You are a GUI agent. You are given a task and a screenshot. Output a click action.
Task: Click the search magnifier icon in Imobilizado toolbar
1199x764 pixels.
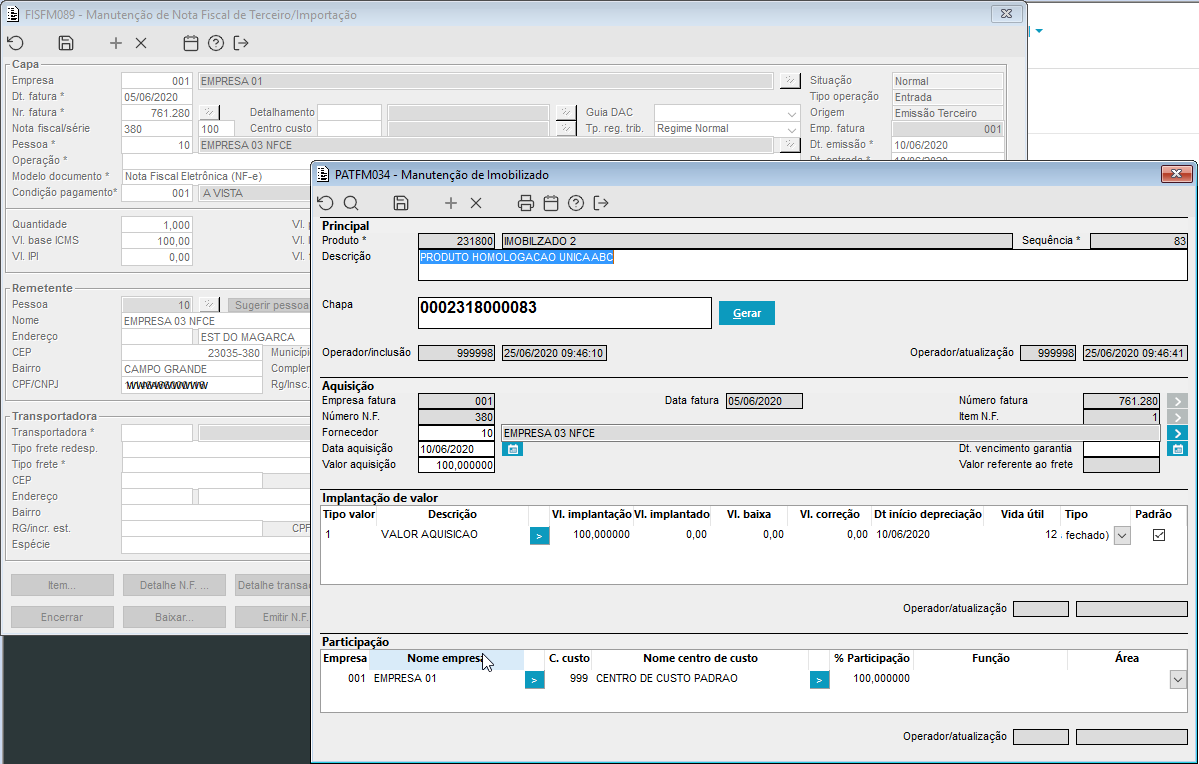point(350,203)
